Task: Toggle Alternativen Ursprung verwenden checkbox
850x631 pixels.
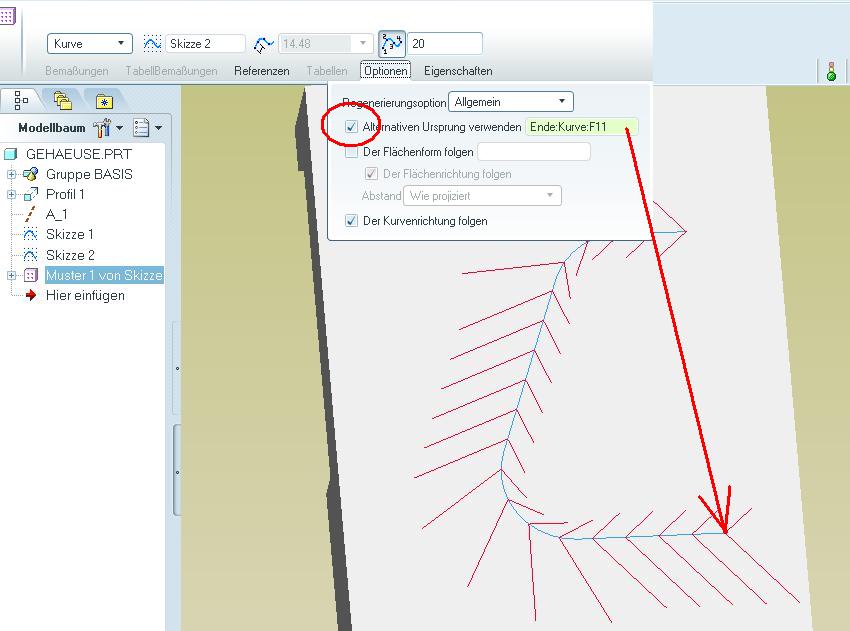Action: tap(351, 127)
